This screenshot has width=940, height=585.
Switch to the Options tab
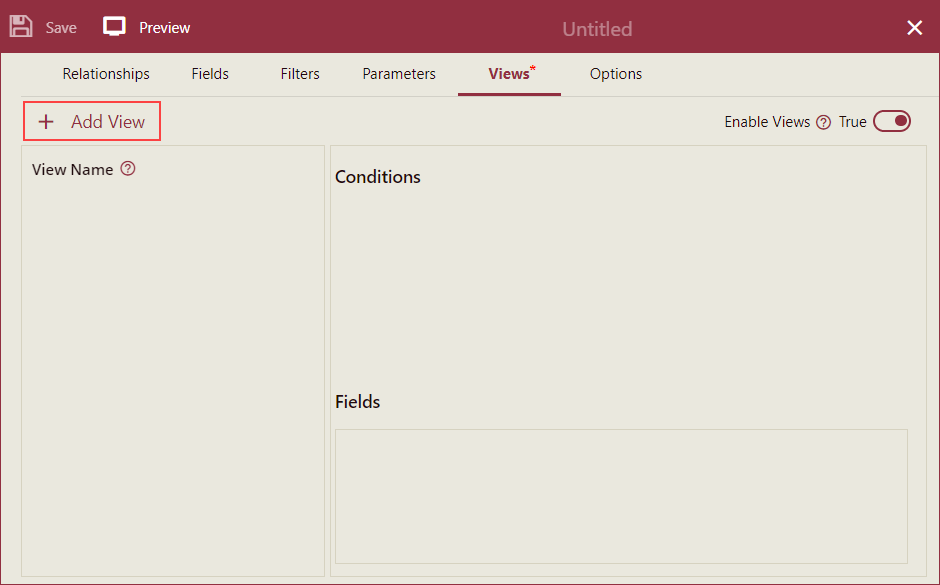tap(616, 74)
